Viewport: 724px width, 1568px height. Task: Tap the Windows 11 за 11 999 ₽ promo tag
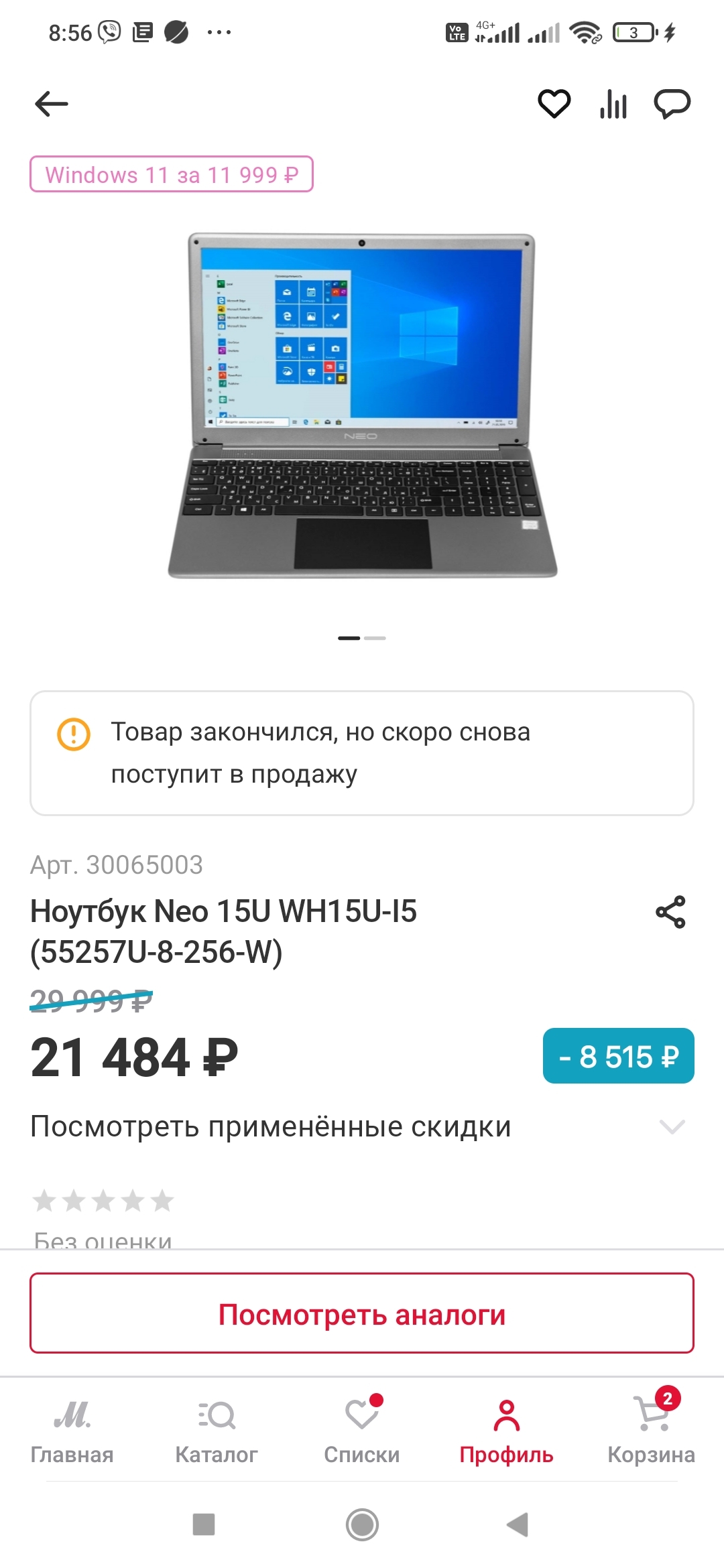172,174
